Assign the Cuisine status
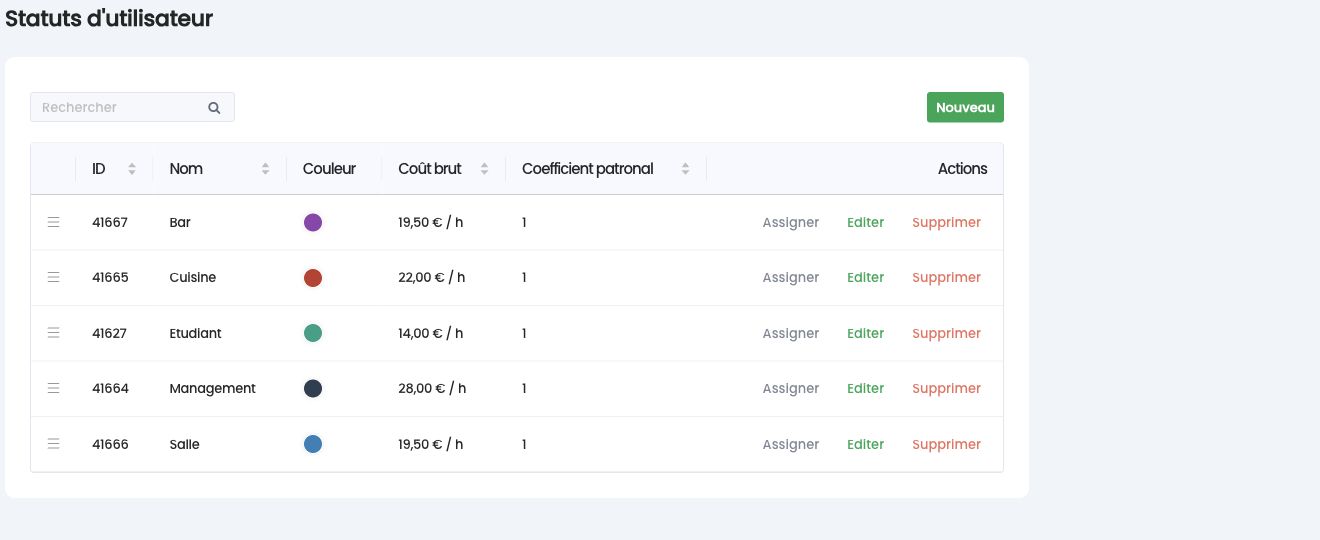Screen dimensions: 1320x540 tap(791, 277)
